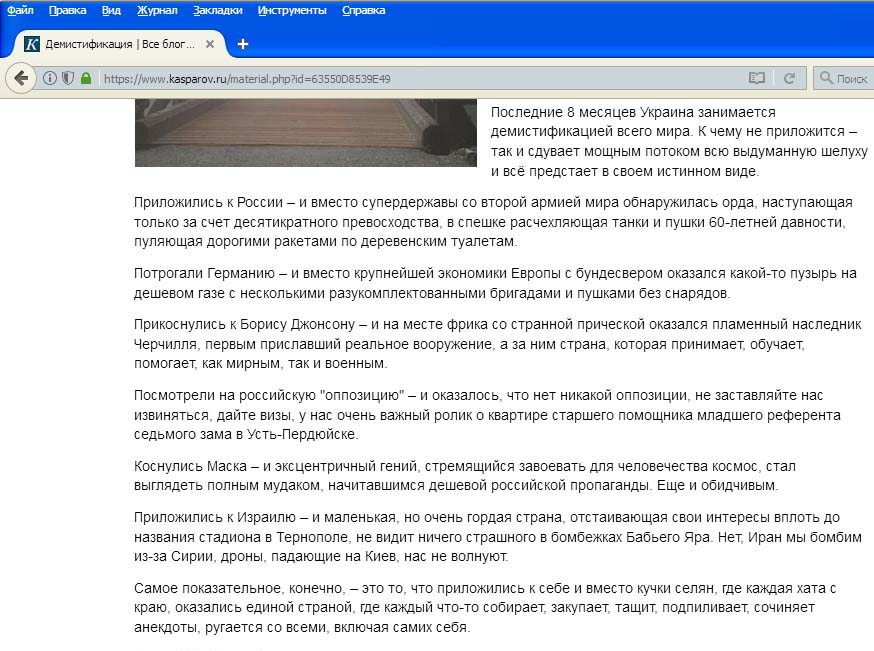Close the Демистификация tab

pyautogui.click(x=210, y=44)
